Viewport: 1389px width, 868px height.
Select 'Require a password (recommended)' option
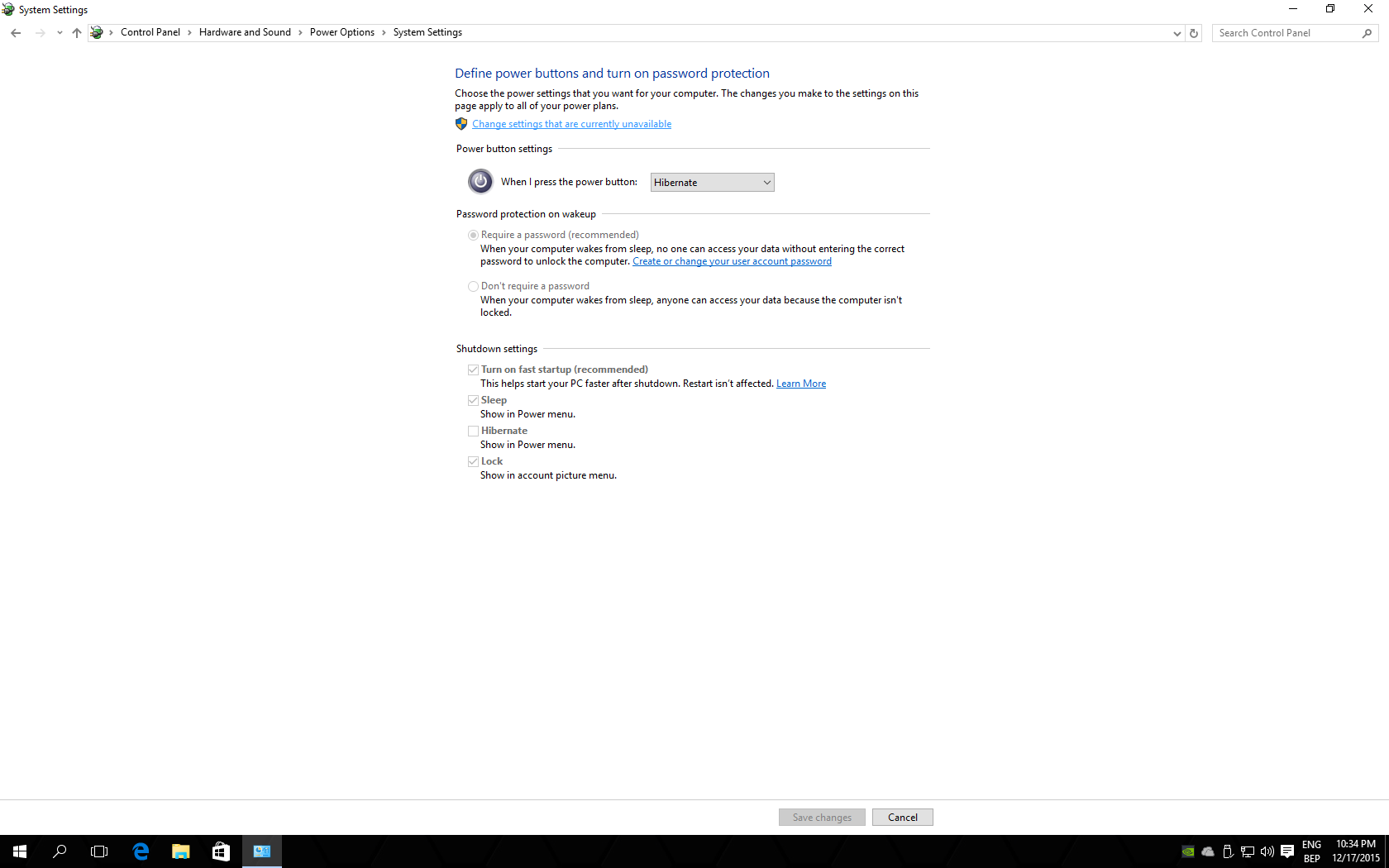pos(474,236)
